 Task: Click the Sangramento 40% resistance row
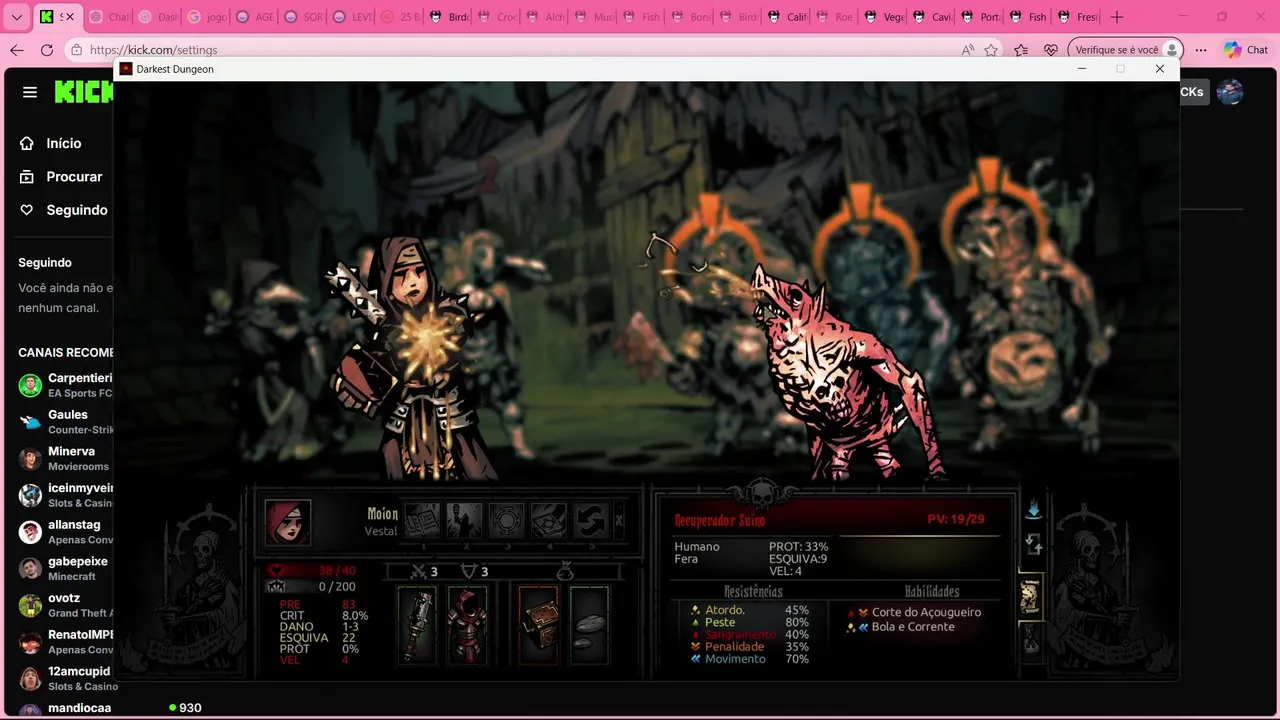pos(750,635)
